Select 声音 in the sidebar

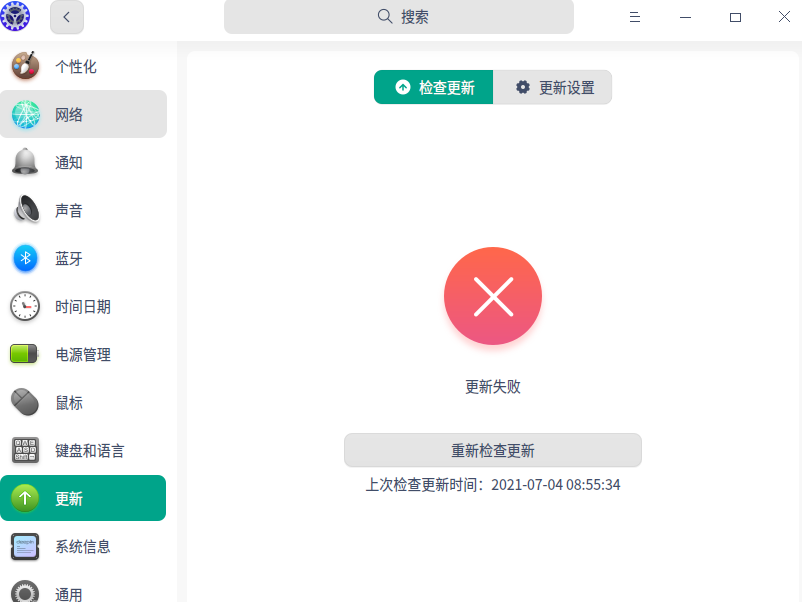69,211
